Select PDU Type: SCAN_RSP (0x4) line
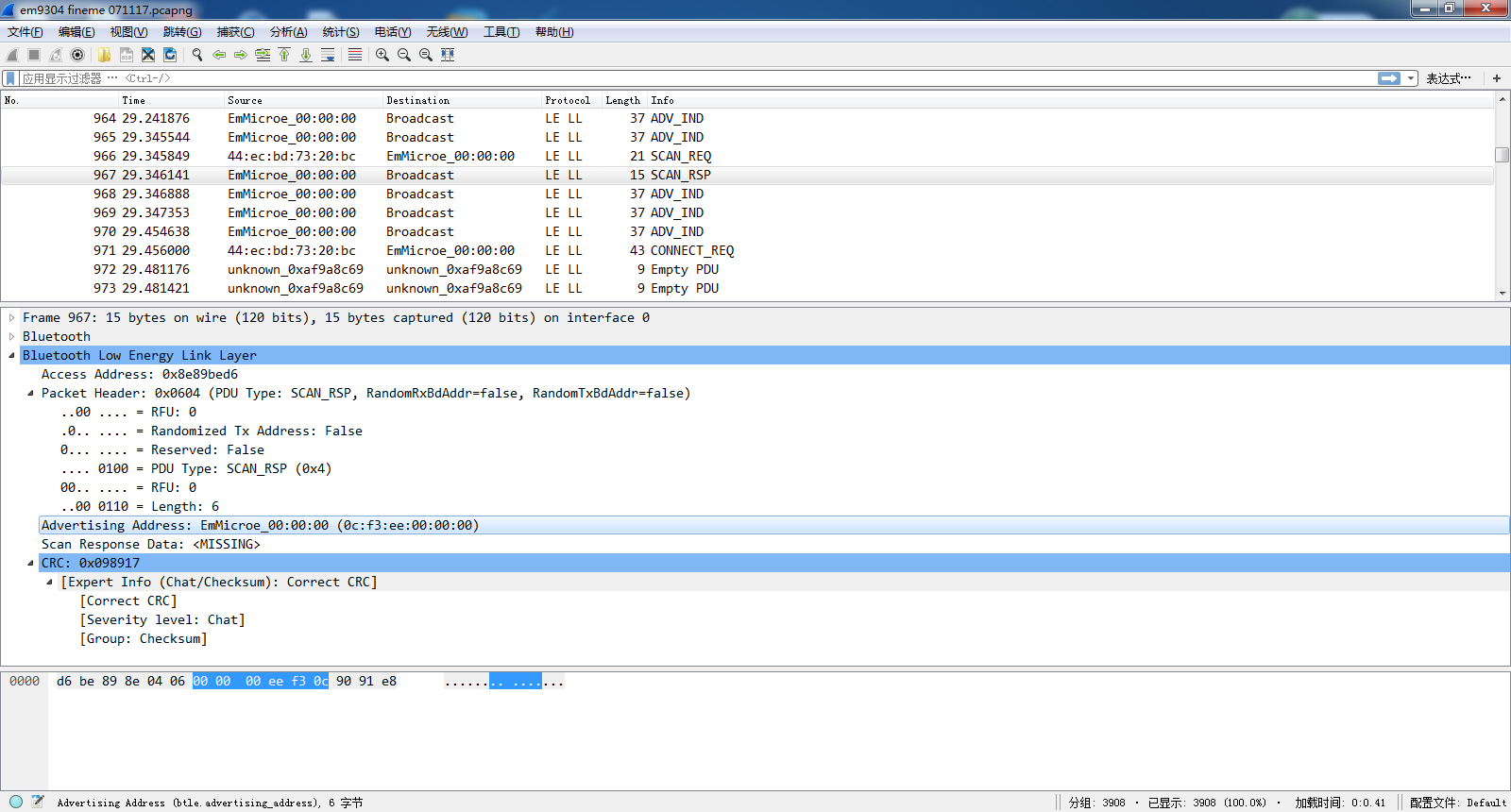Image resolution: width=1511 pixels, height=812 pixels. tap(195, 468)
